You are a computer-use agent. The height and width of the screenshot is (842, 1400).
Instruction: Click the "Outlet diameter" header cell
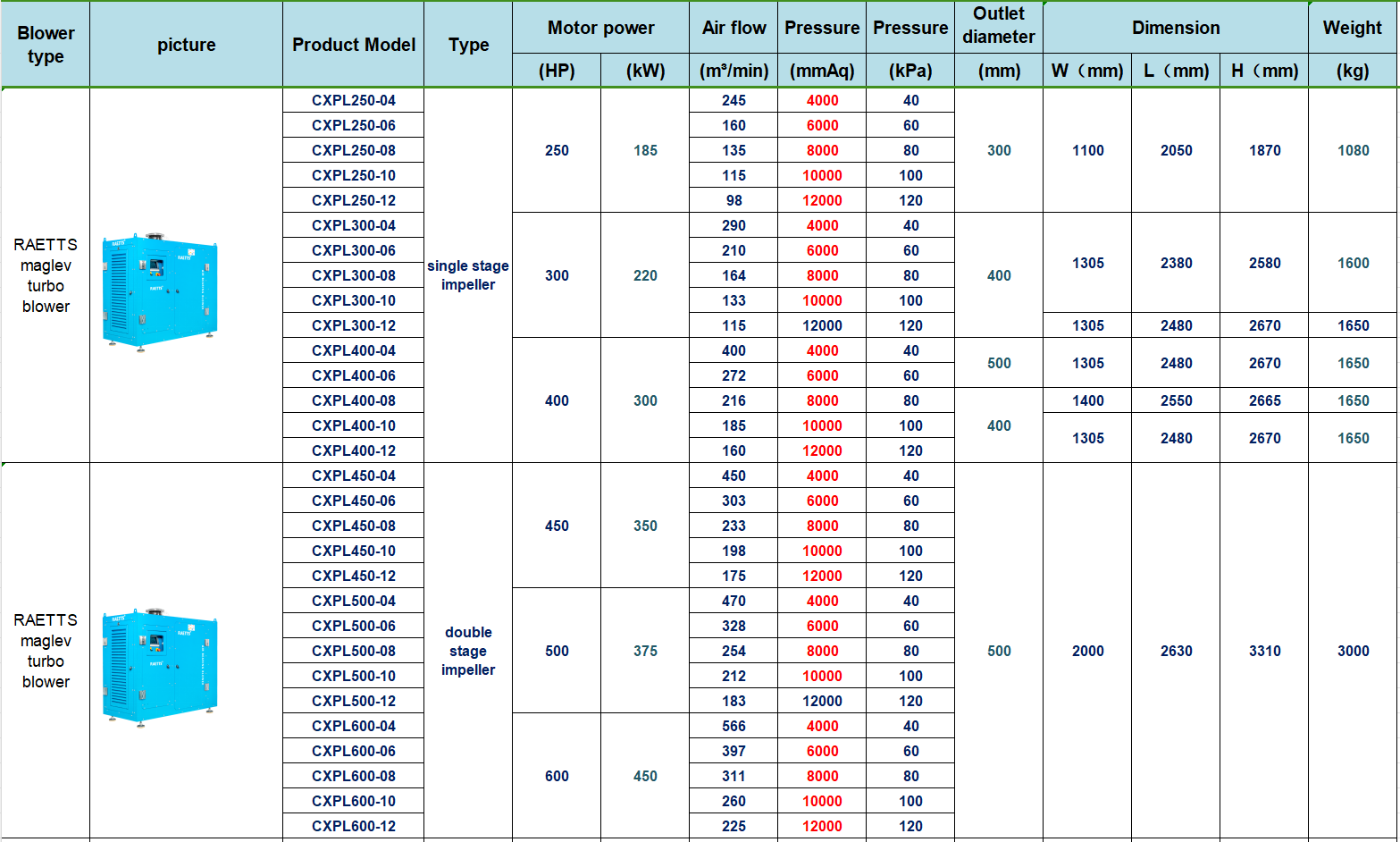[x=999, y=25]
